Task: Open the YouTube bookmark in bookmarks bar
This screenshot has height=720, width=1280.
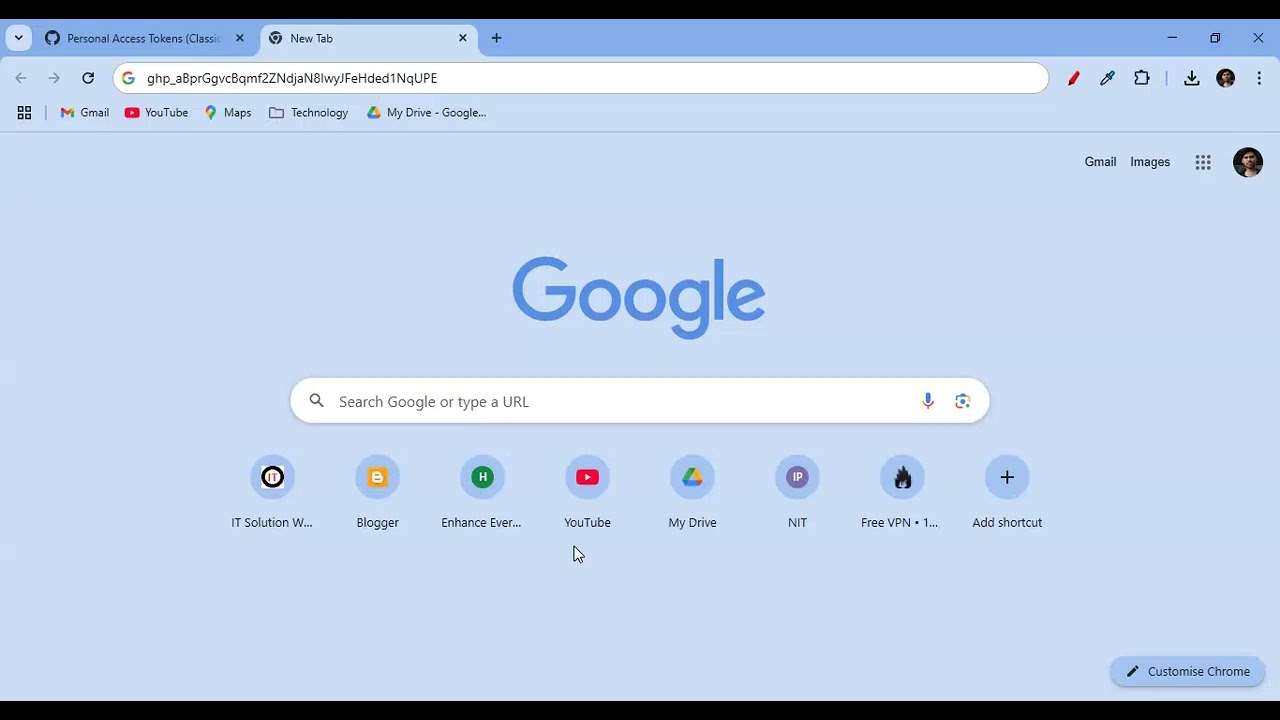Action: click(x=156, y=113)
